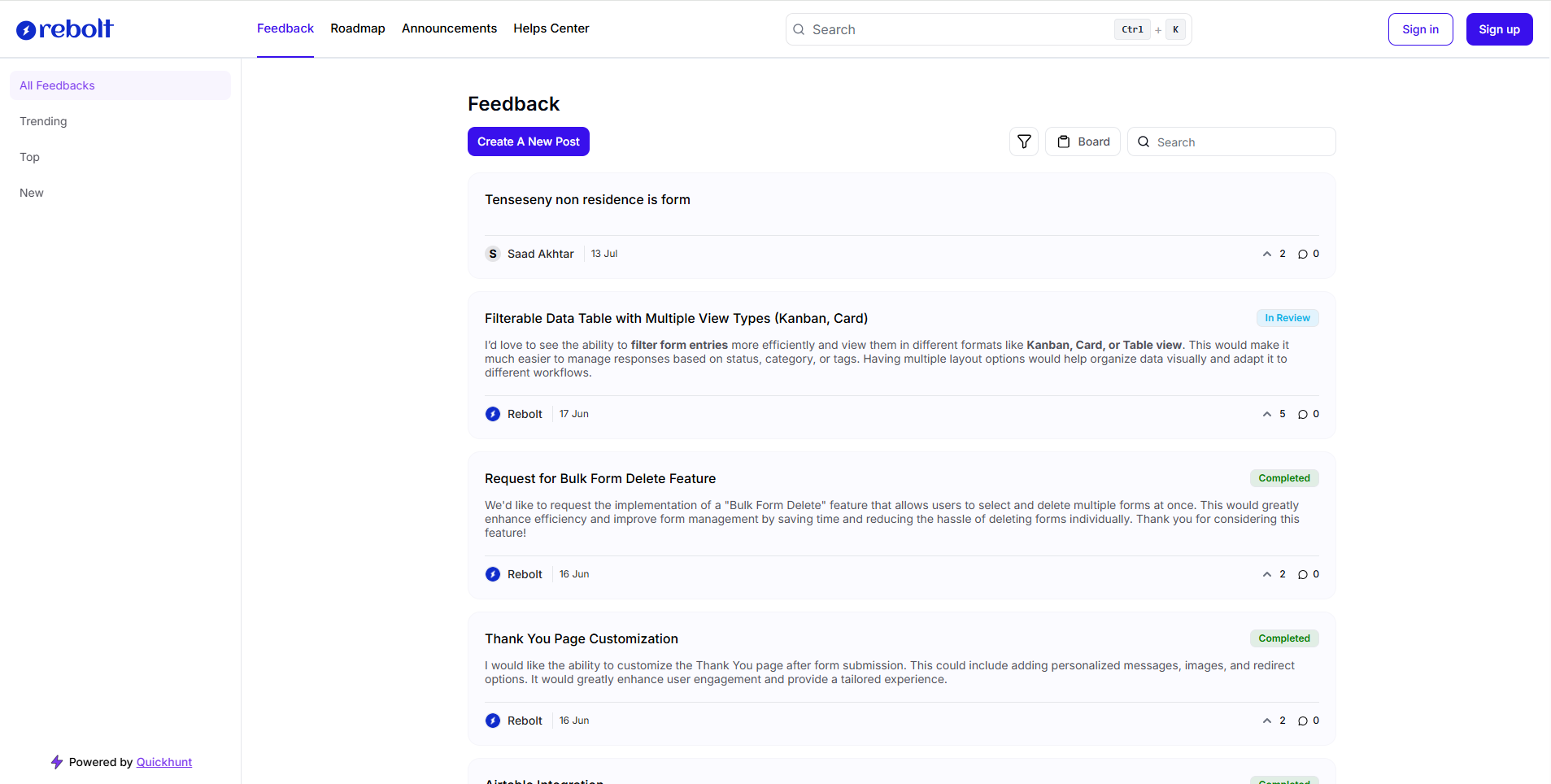The image size is (1551, 784).
Task: Focus the feedback list Search field
Action: tap(1231, 142)
